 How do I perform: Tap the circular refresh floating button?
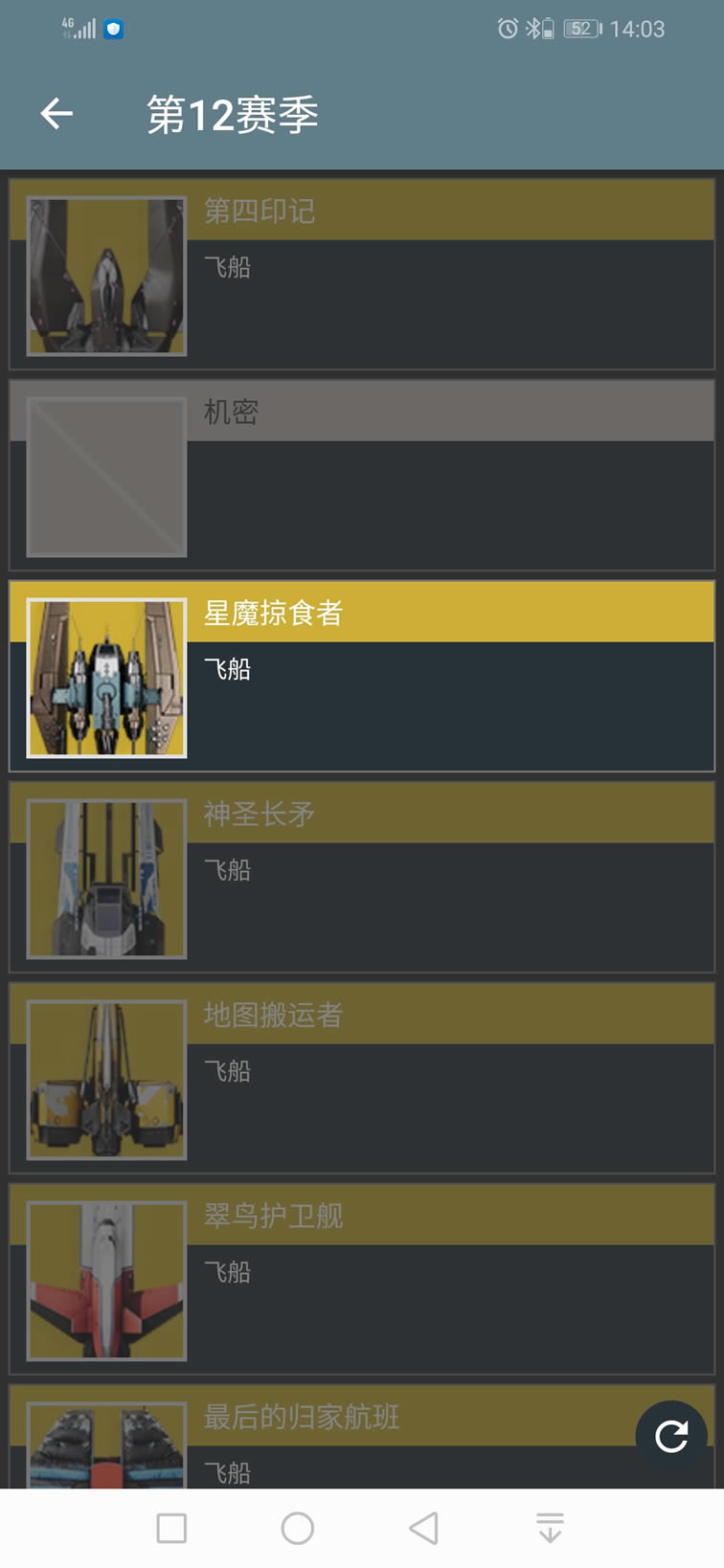pyautogui.click(x=671, y=1436)
